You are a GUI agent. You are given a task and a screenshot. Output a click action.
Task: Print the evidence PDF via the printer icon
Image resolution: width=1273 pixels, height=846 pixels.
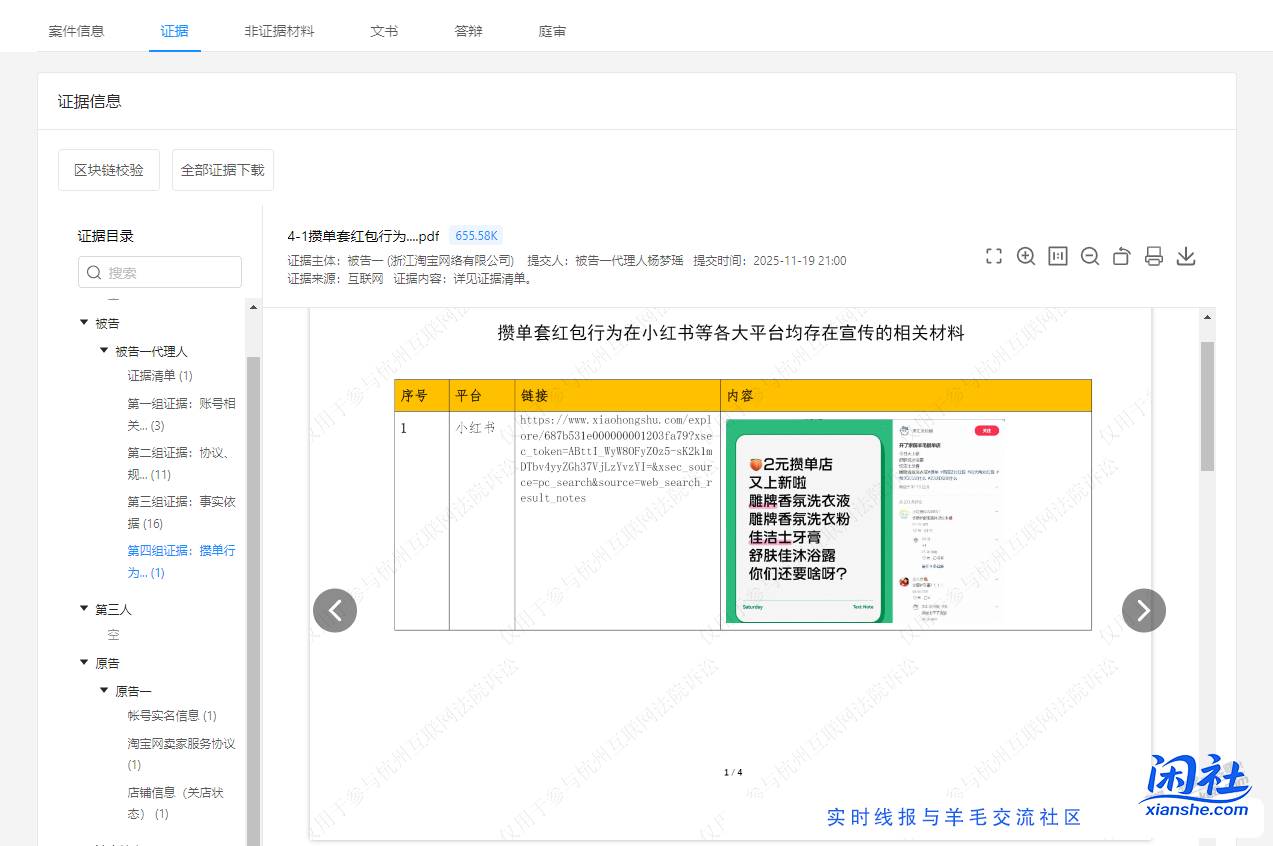tap(1153, 256)
